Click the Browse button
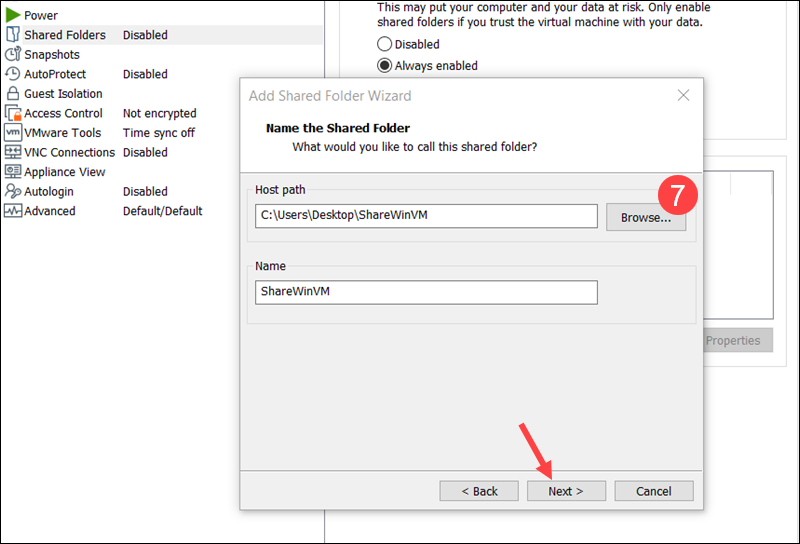The image size is (800, 544). pos(645,217)
